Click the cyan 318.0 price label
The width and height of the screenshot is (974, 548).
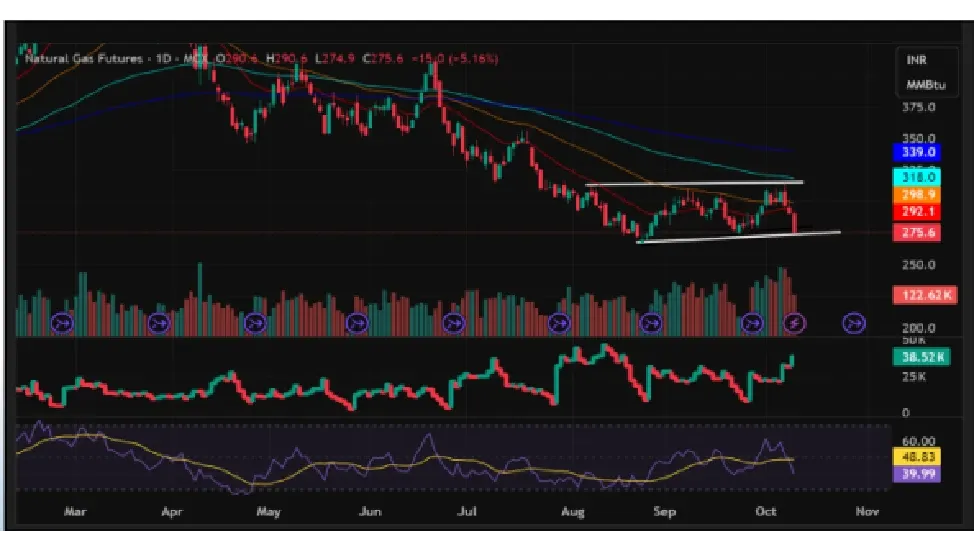917,176
